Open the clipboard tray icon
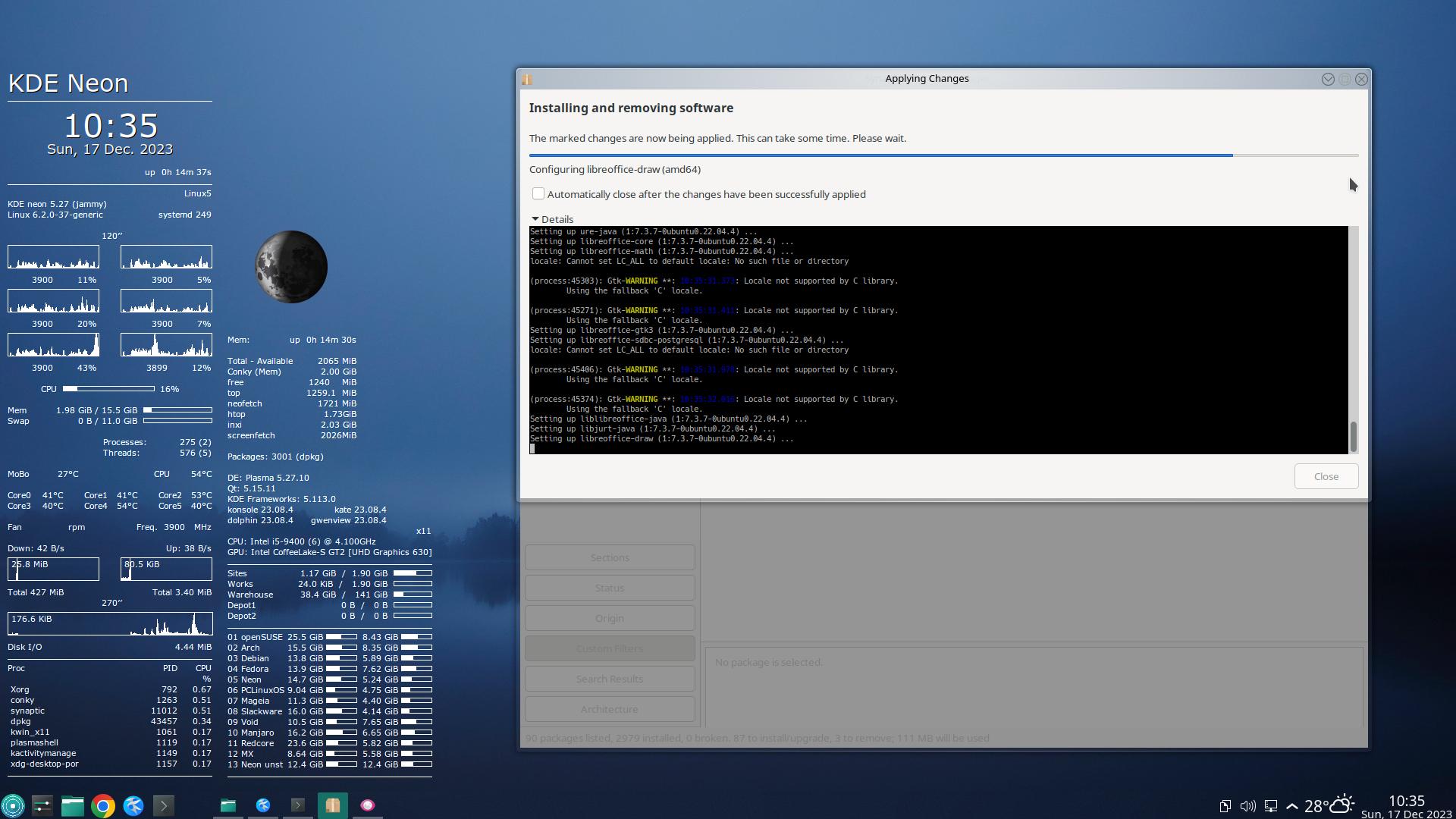The height and width of the screenshot is (819, 1456). click(x=1225, y=806)
